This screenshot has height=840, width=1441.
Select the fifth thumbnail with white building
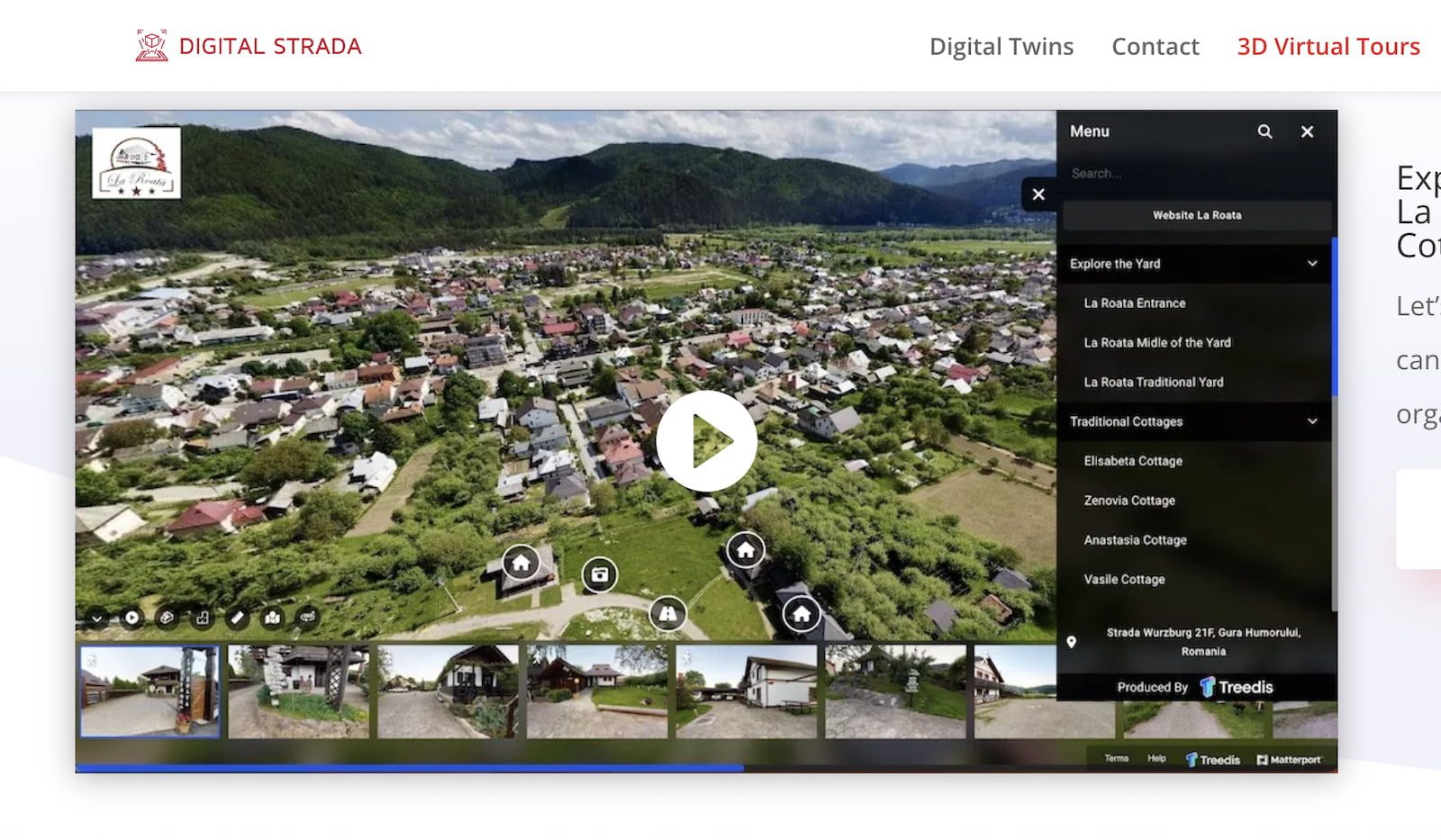point(747,691)
